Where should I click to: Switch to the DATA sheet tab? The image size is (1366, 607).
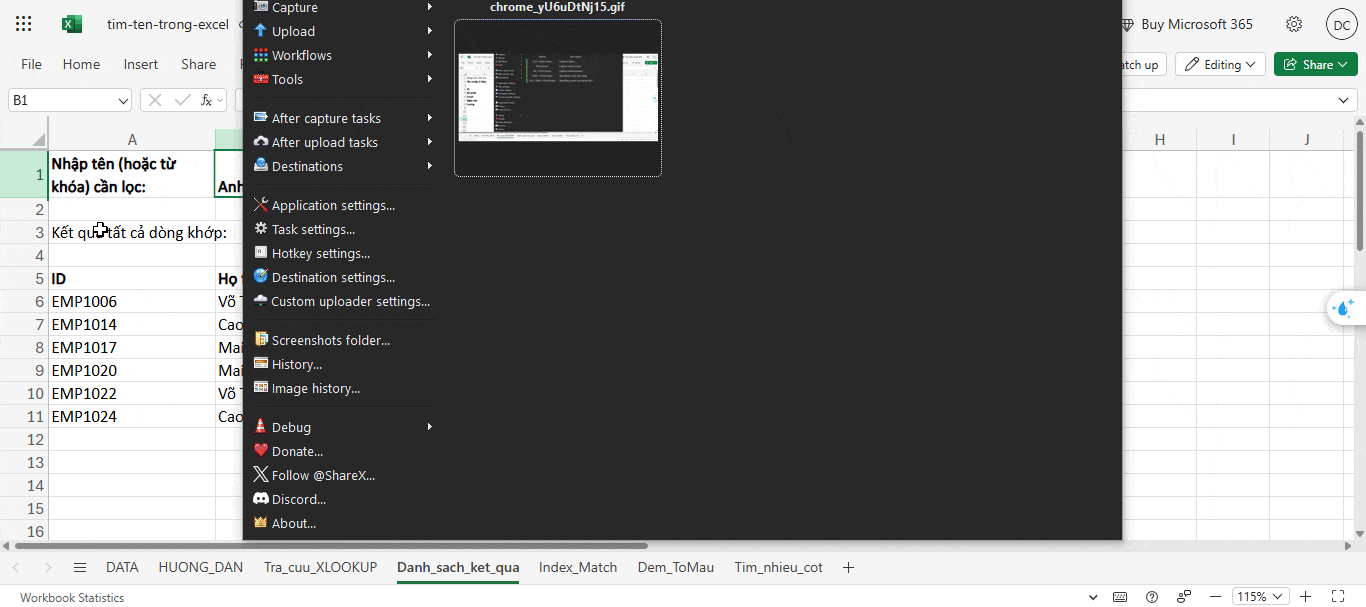[122, 567]
